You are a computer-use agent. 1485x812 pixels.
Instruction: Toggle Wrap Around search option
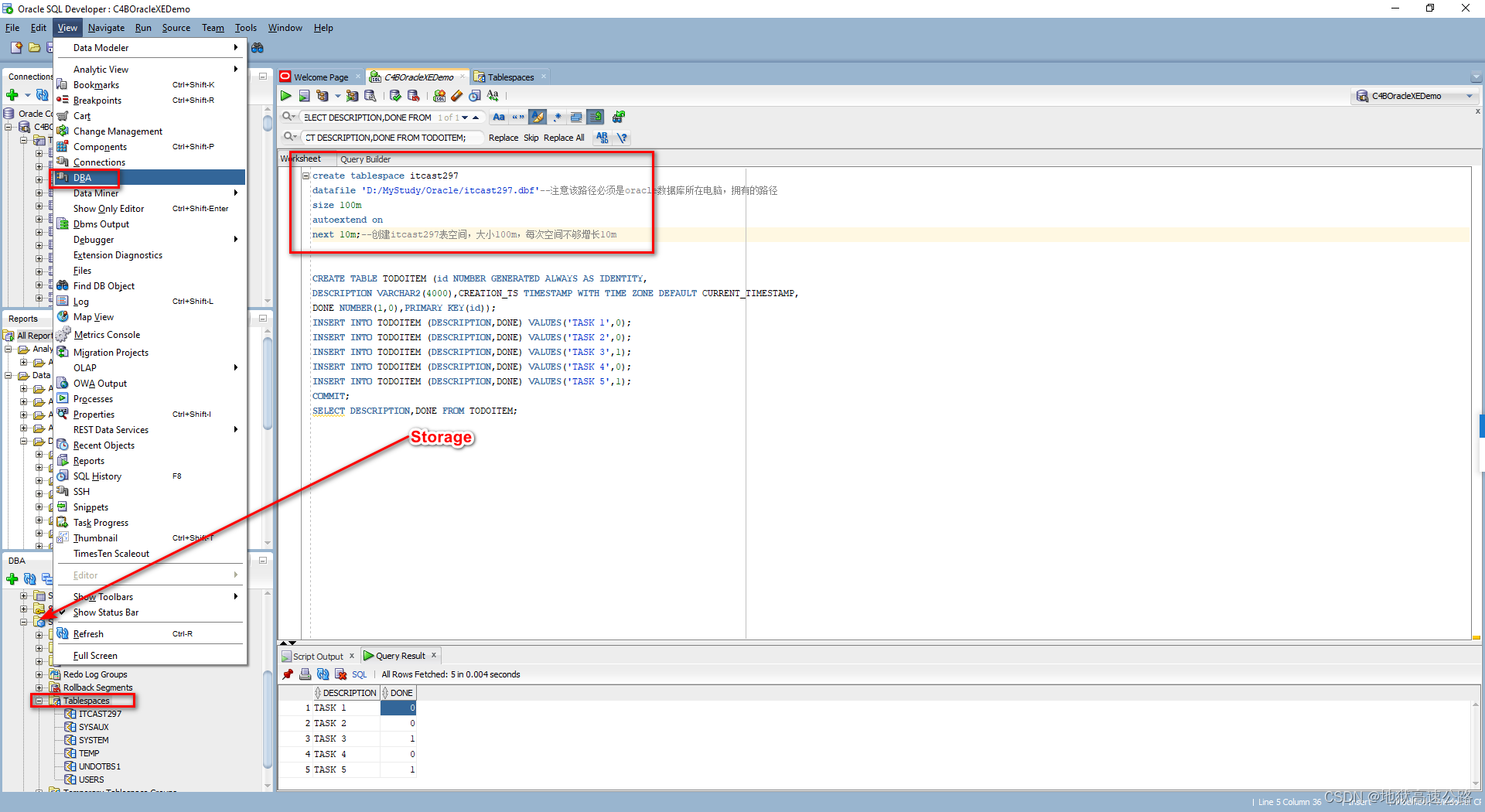(x=596, y=117)
